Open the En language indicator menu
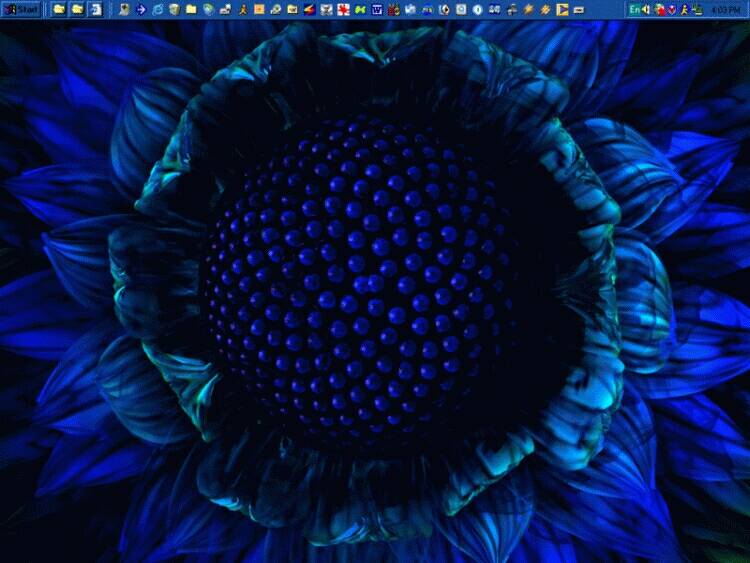The height and width of the screenshot is (563, 750). coord(635,9)
